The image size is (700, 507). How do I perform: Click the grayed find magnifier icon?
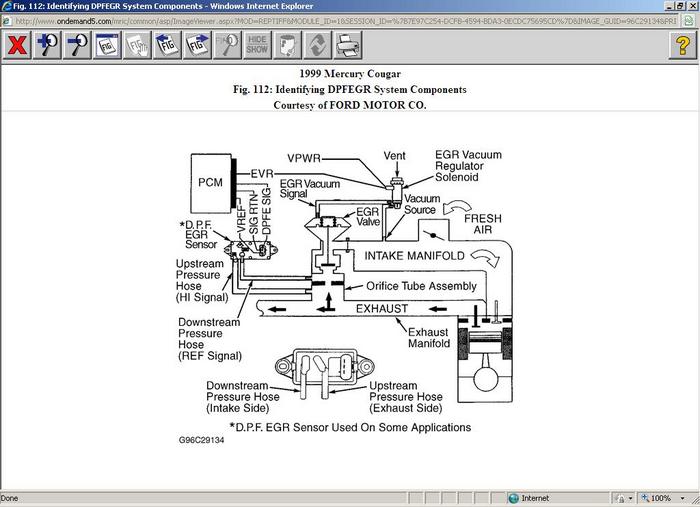click(228, 45)
